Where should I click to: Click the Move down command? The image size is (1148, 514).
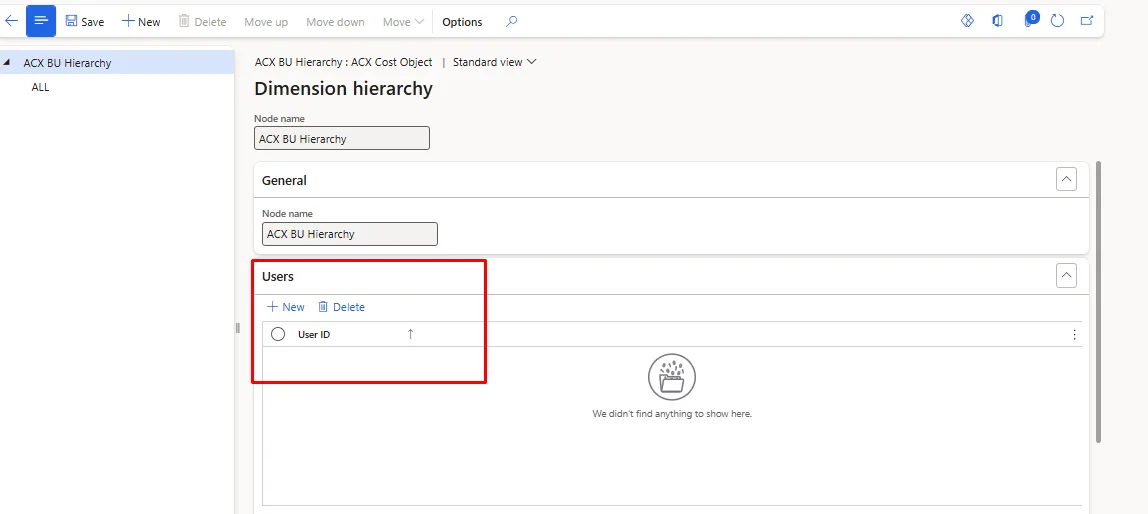click(335, 22)
